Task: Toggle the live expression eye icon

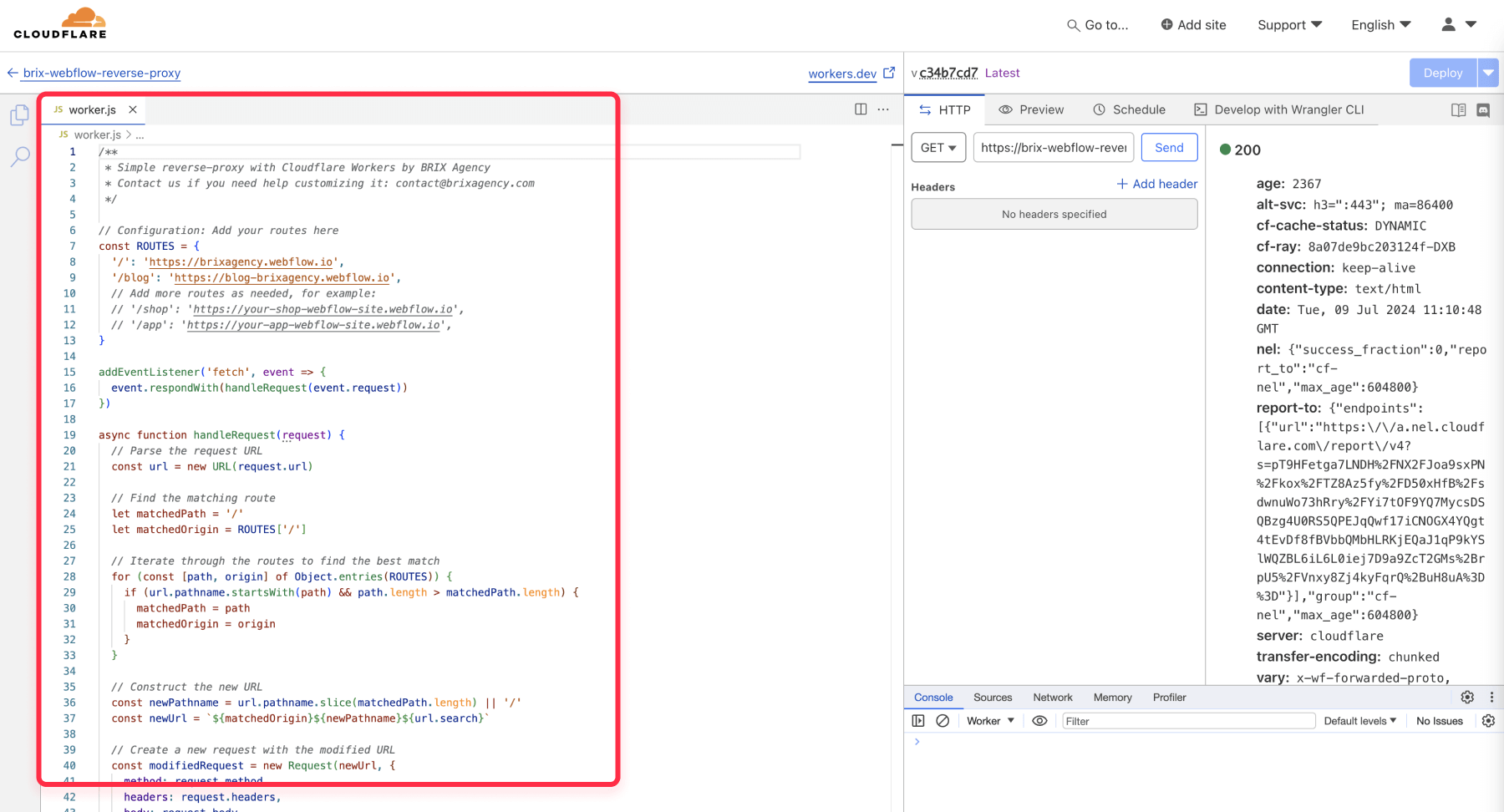Action: [1039, 721]
